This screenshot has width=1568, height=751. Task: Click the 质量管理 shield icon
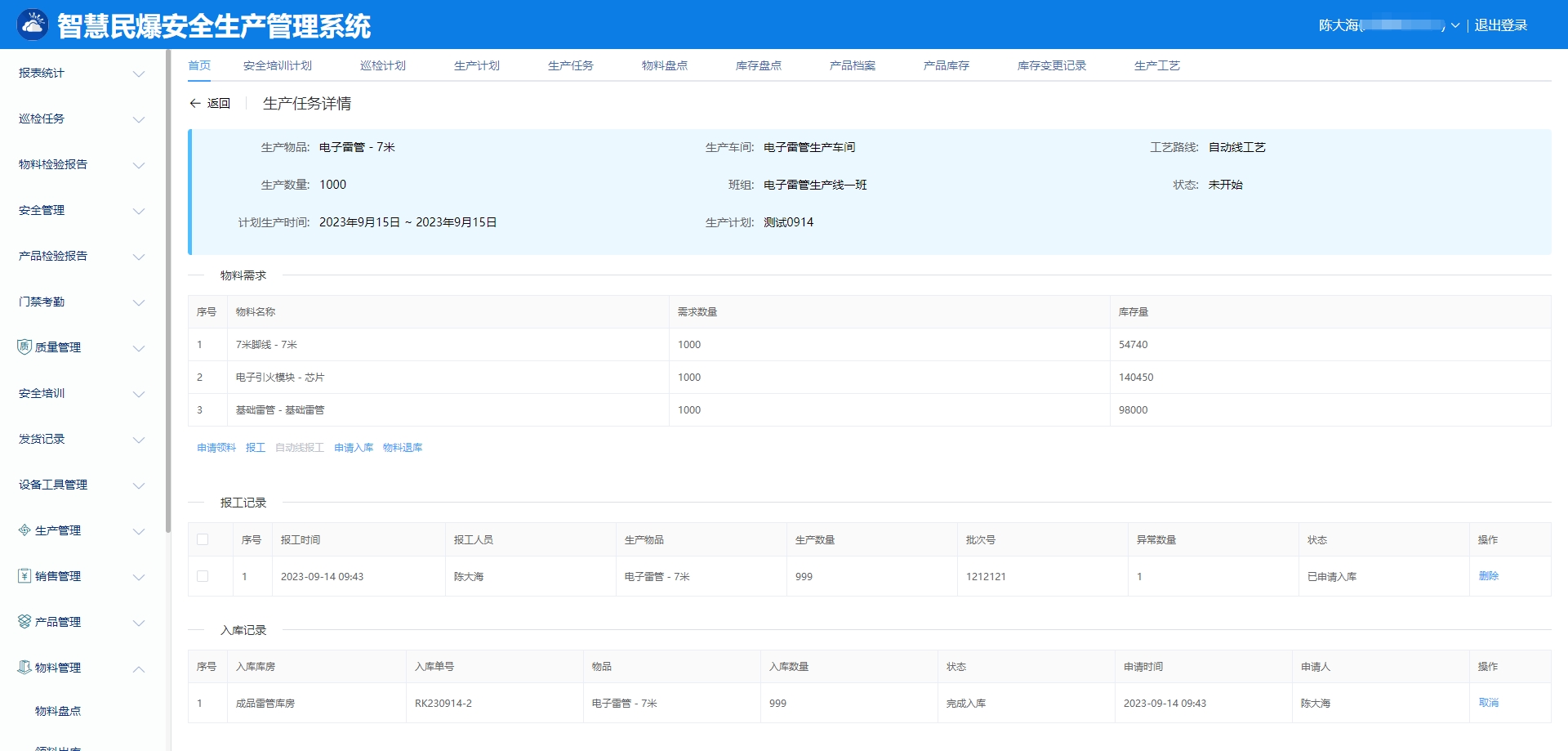point(24,347)
